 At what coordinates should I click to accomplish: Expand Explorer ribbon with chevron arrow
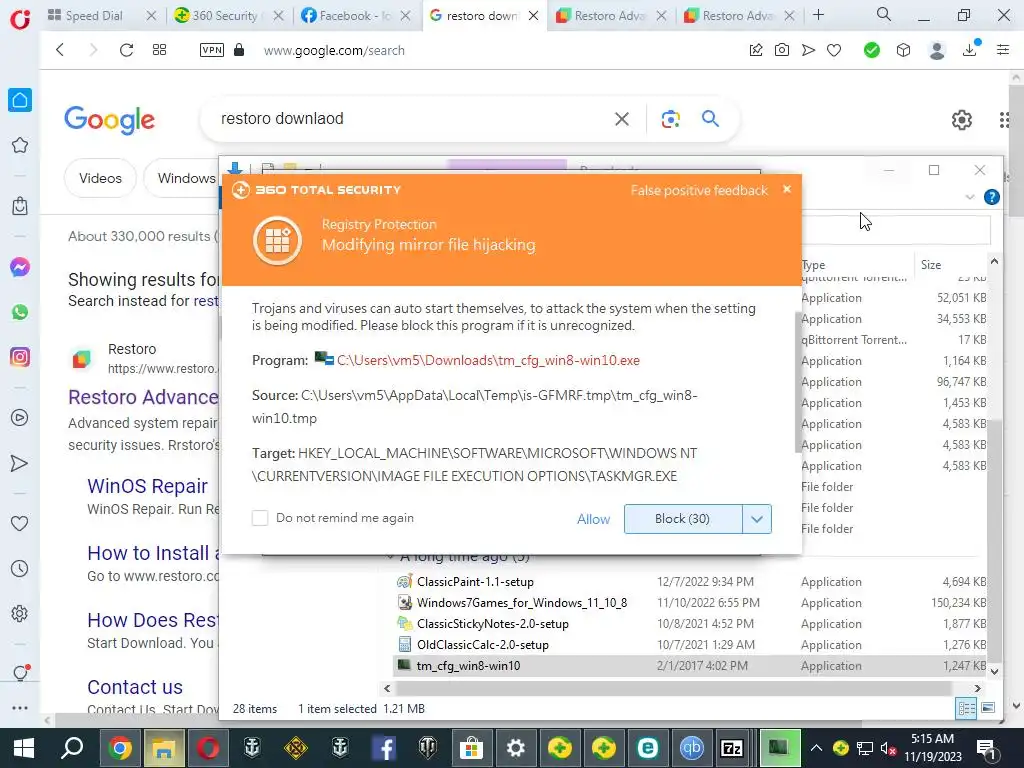(970, 197)
